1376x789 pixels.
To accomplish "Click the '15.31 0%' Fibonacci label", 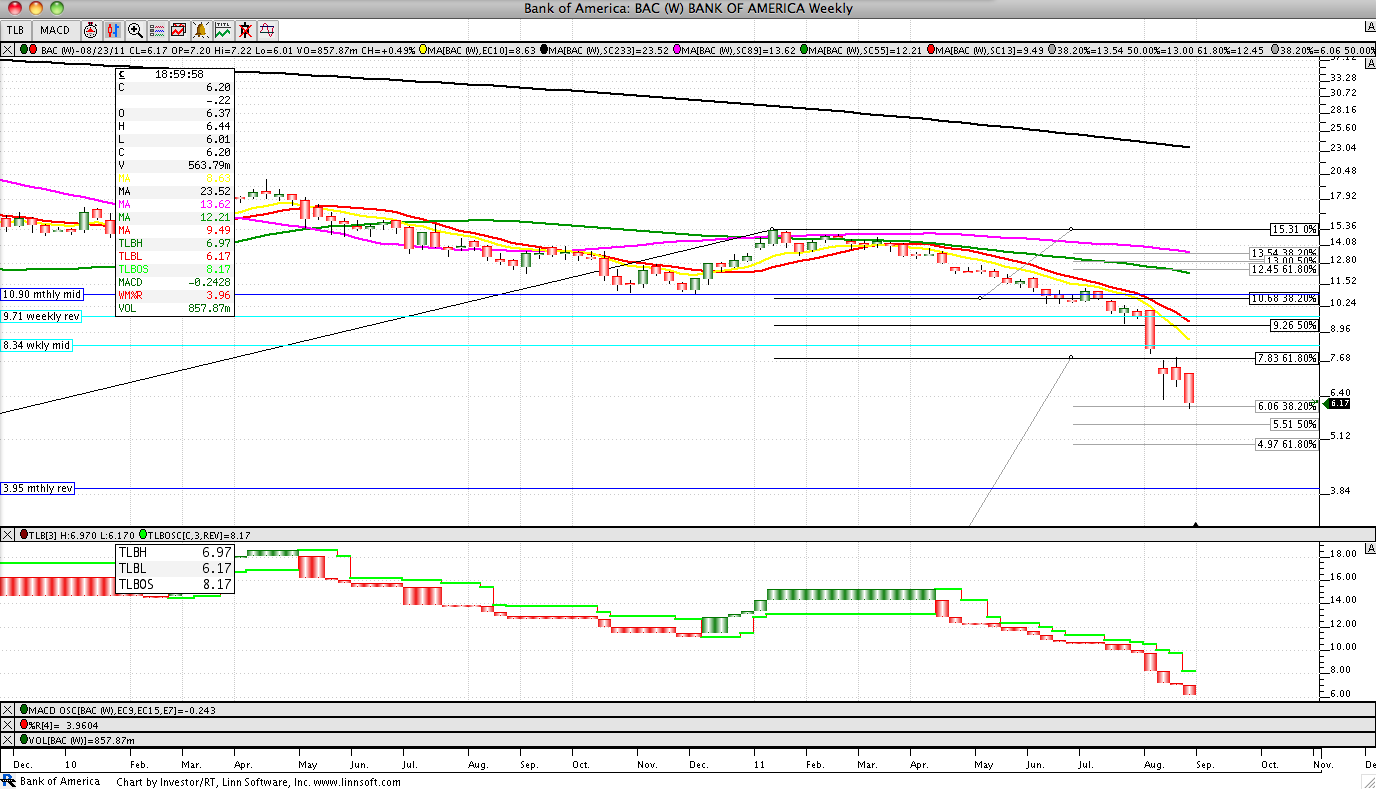I will click(x=1293, y=229).
